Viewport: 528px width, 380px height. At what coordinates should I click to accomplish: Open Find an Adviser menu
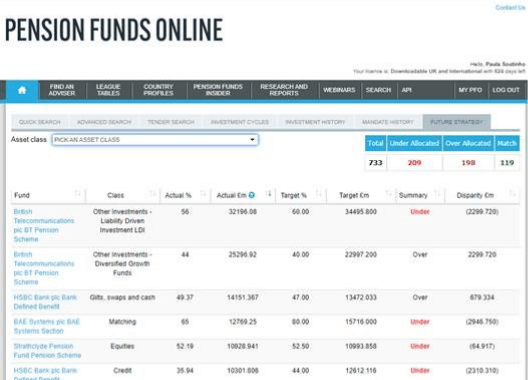click(x=62, y=90)
